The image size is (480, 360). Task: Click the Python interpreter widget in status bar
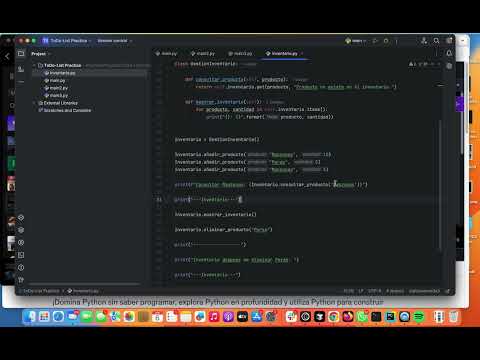[x=424, y=291]
